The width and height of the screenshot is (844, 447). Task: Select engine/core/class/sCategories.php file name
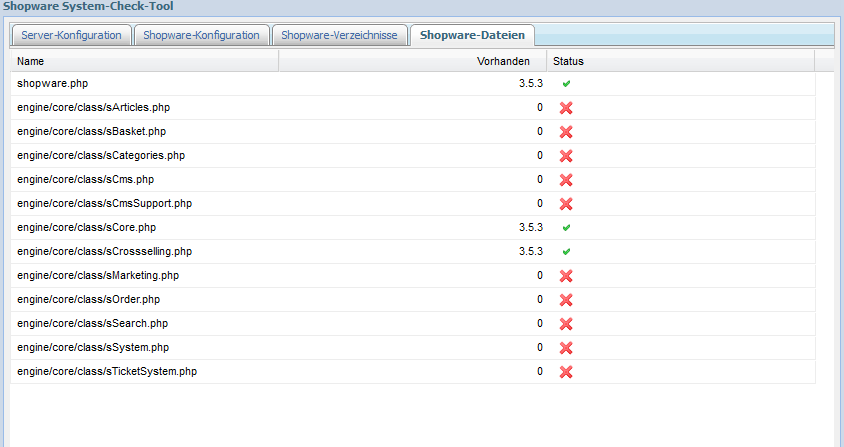pos(101,155)
